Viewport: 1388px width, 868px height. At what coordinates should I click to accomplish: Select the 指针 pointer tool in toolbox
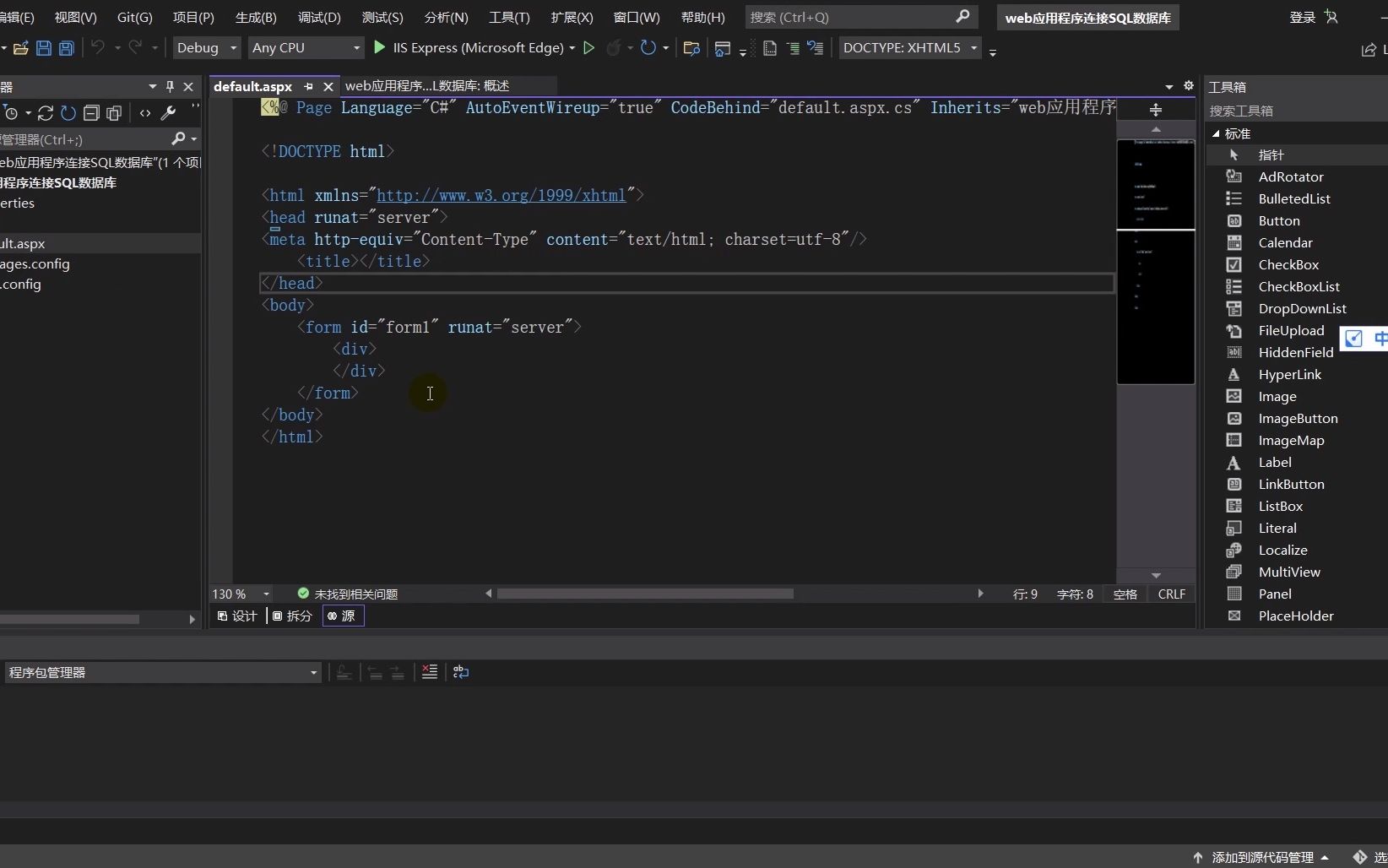coord(1271,155)
